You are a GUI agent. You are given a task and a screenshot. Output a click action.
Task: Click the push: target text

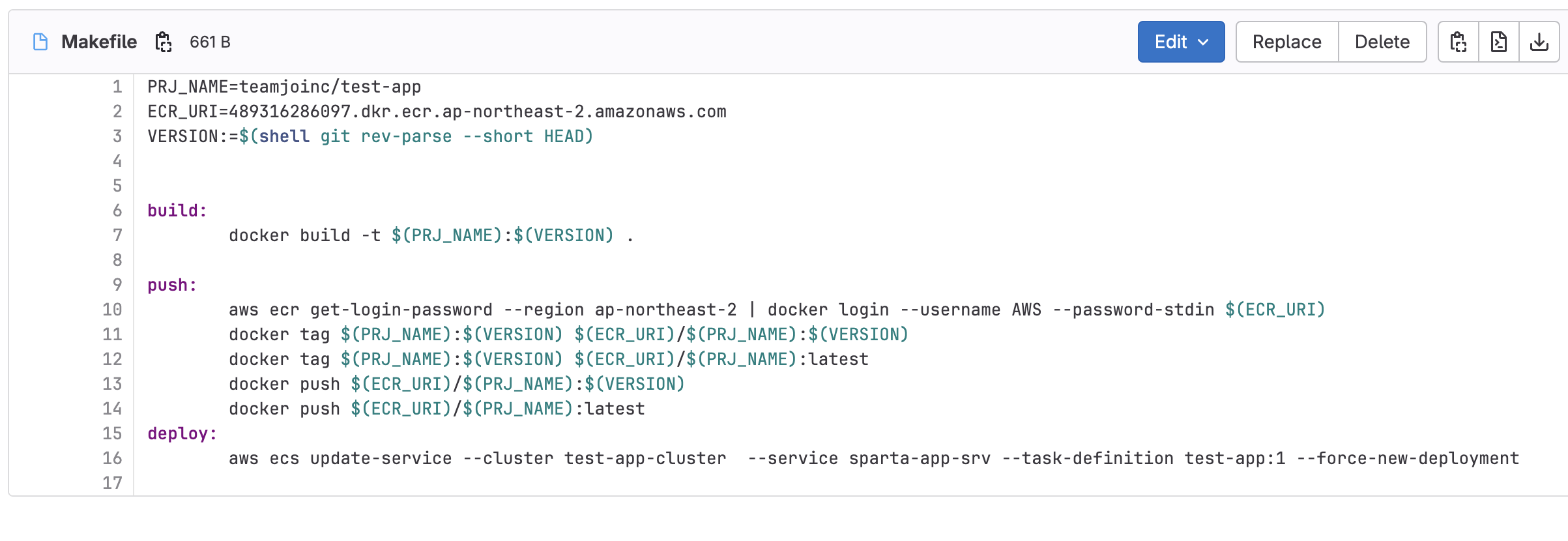[x=172, y=285]
